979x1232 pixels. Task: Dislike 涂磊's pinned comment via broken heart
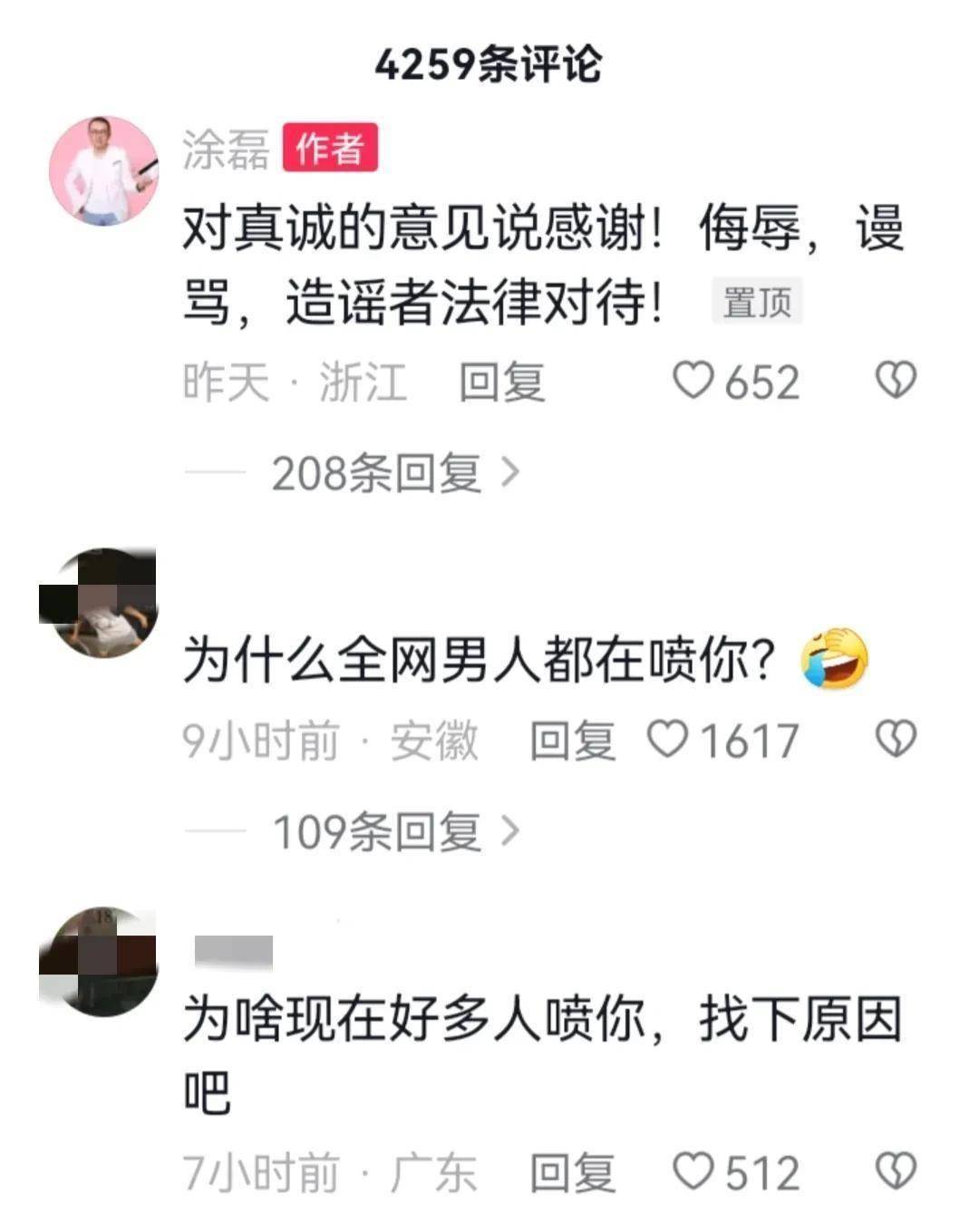[896, 381]
